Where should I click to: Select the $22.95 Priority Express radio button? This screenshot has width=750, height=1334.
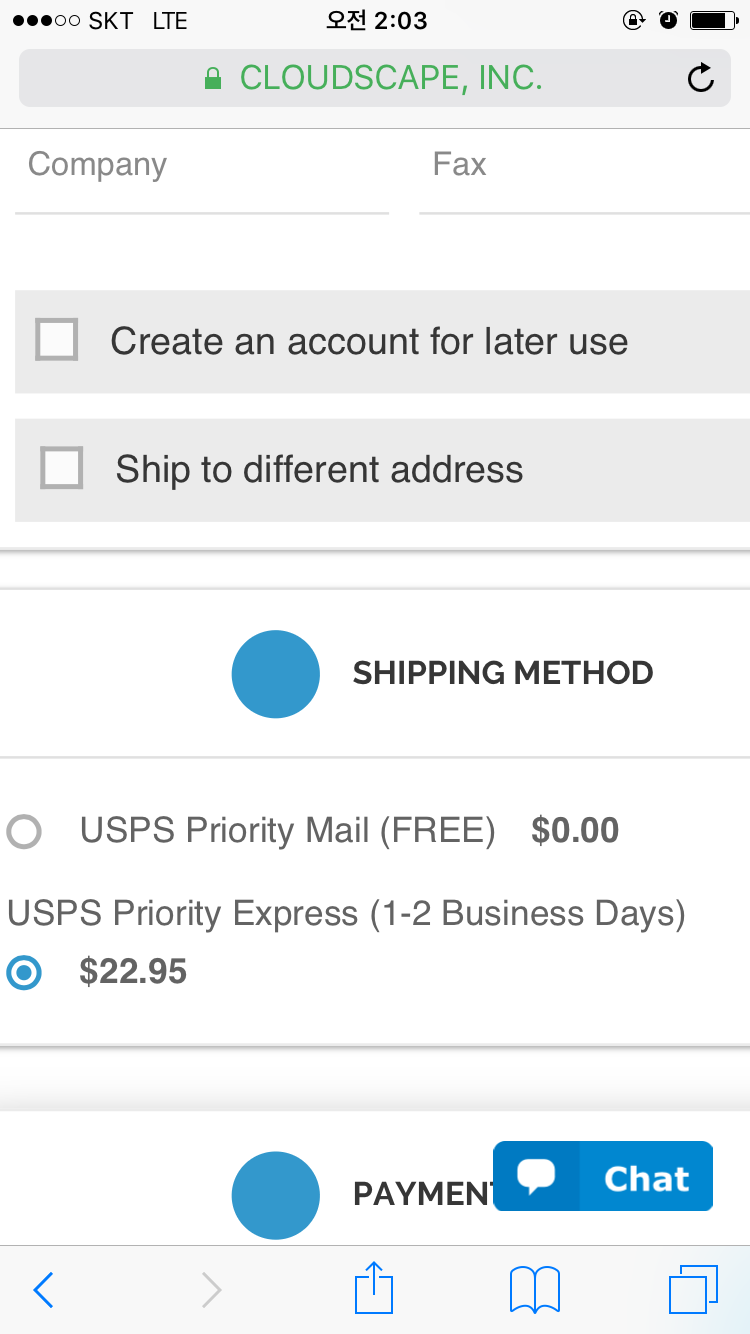point(24,972)
